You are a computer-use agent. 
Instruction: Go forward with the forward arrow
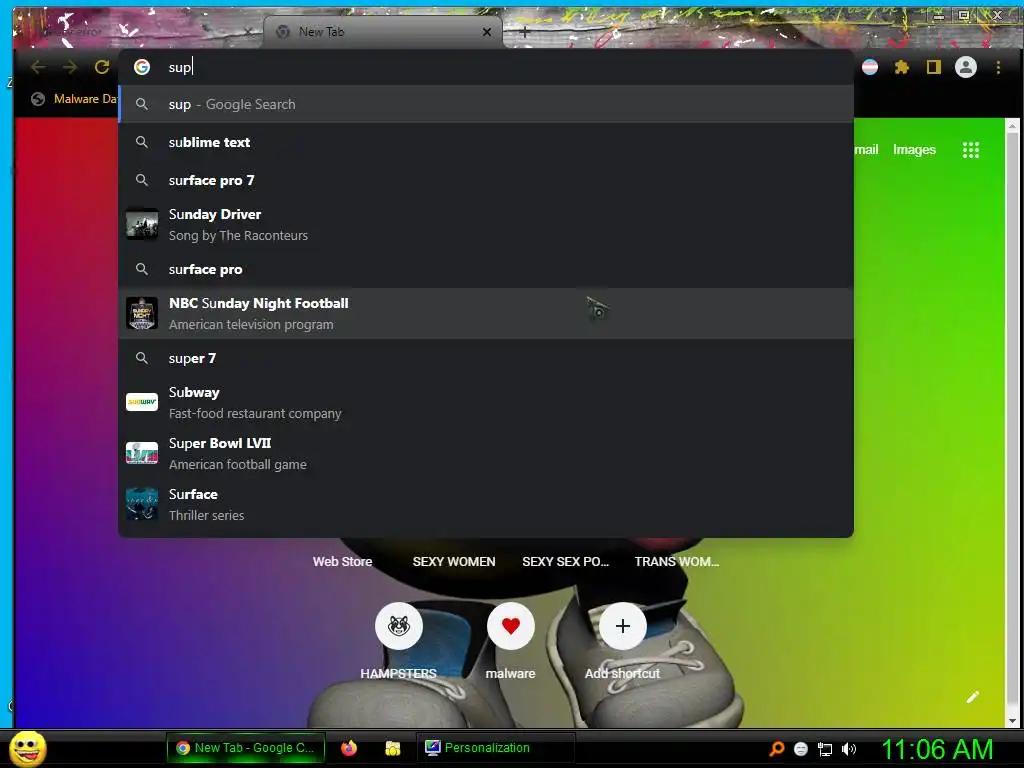[70, 67]
